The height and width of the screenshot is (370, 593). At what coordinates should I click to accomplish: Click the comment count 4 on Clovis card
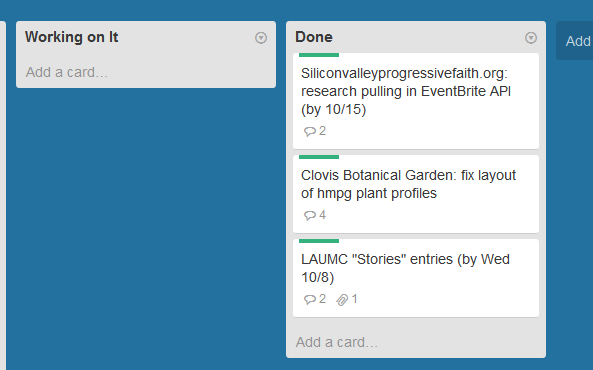pyautogui.click(x=322, y=215)
